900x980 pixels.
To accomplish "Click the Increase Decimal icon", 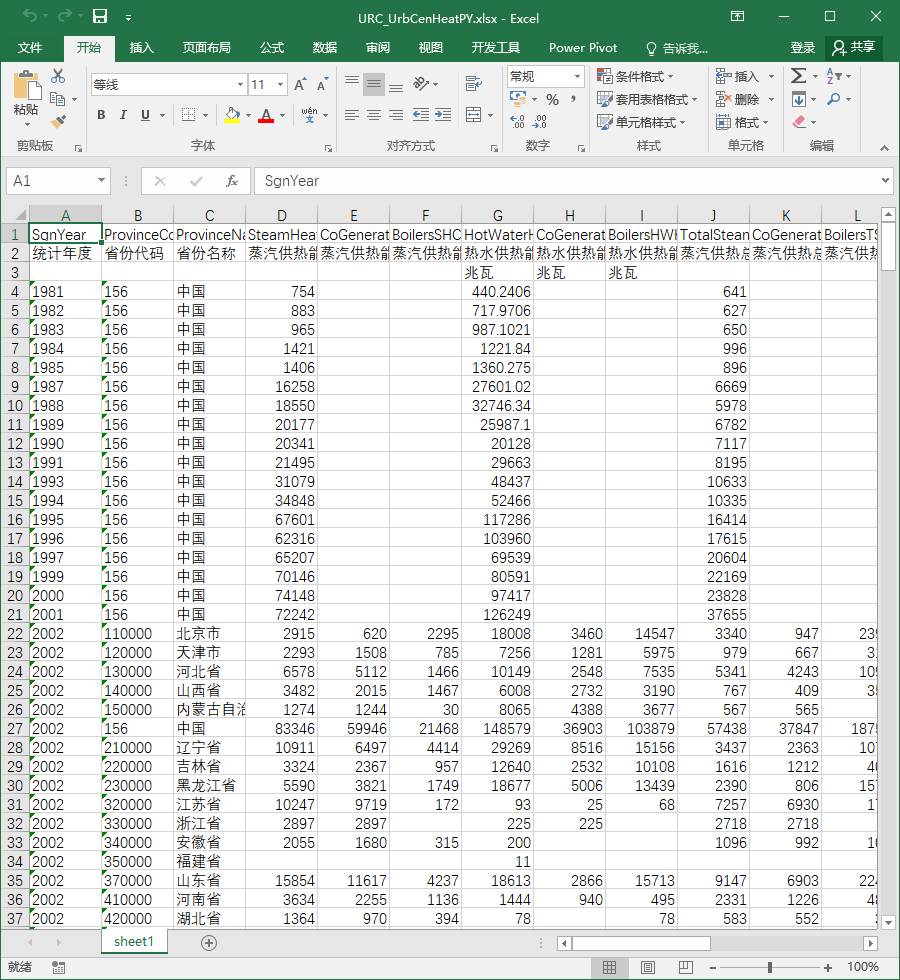I will [518, 121].
